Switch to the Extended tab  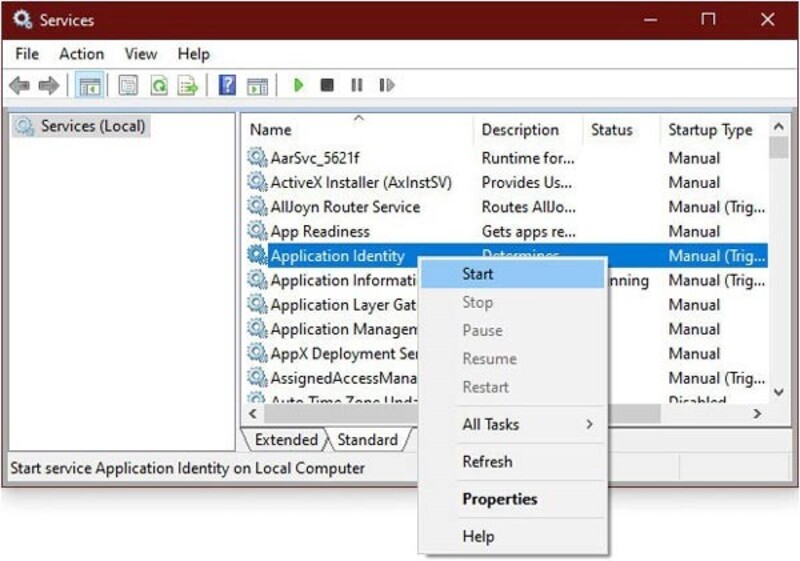tap(286, 440)
